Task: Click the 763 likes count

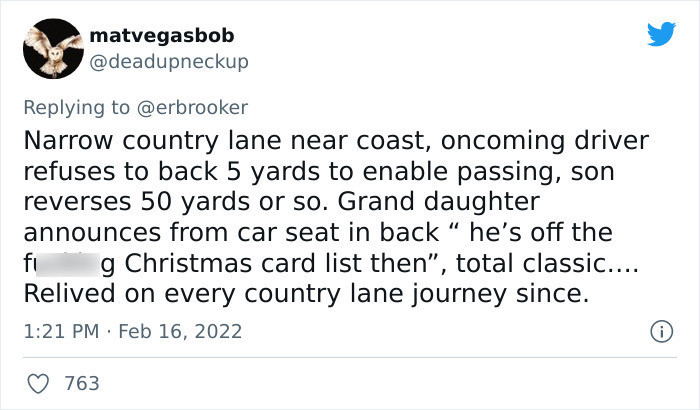Action: point(82,382)
